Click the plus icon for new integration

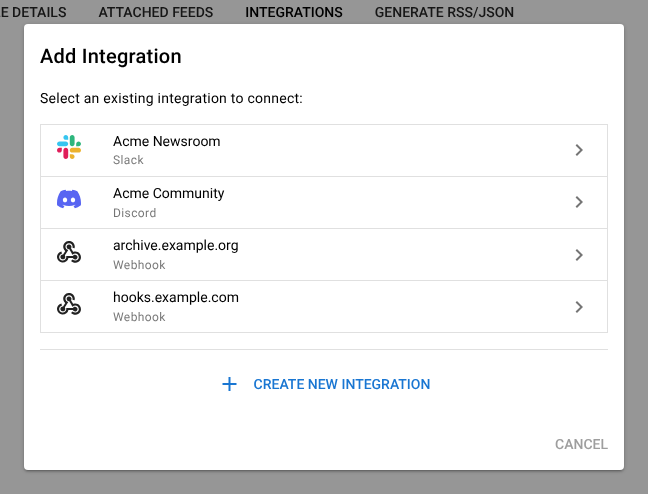coord(229,384)
